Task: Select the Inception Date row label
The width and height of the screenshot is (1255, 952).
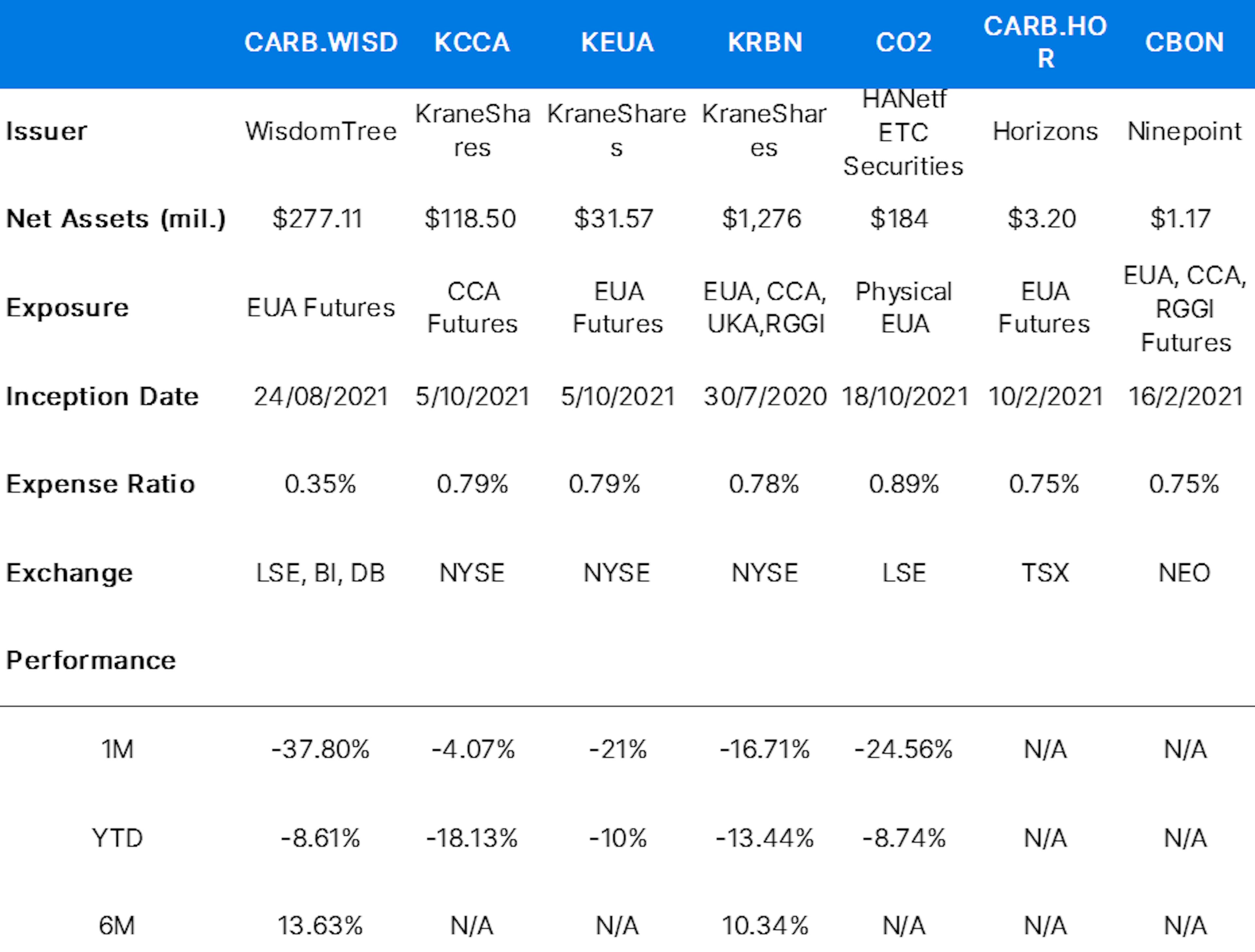Action: (102, 396)
